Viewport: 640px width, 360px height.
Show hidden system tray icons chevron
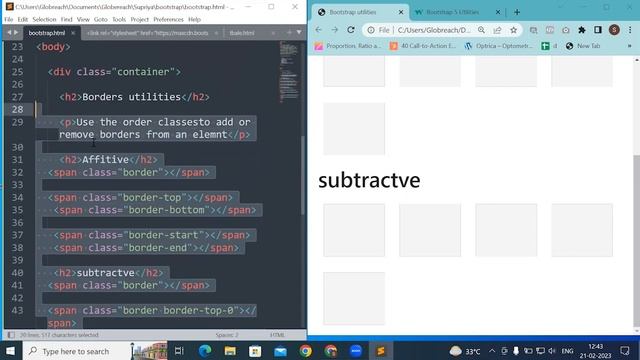pos(492,351)
